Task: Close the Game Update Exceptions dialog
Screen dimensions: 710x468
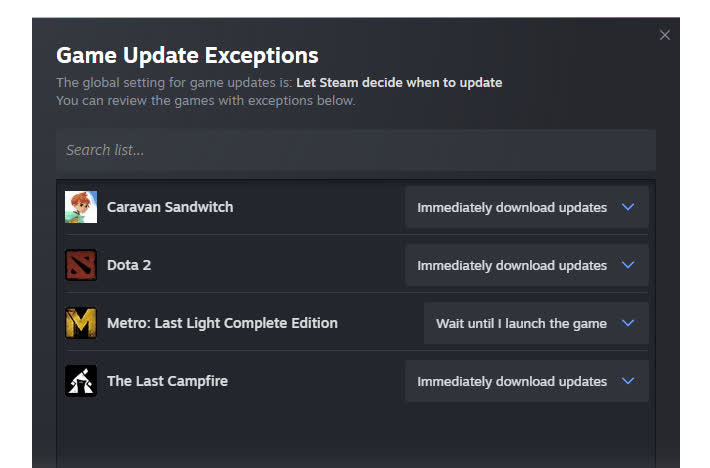Action: [665, 35]
